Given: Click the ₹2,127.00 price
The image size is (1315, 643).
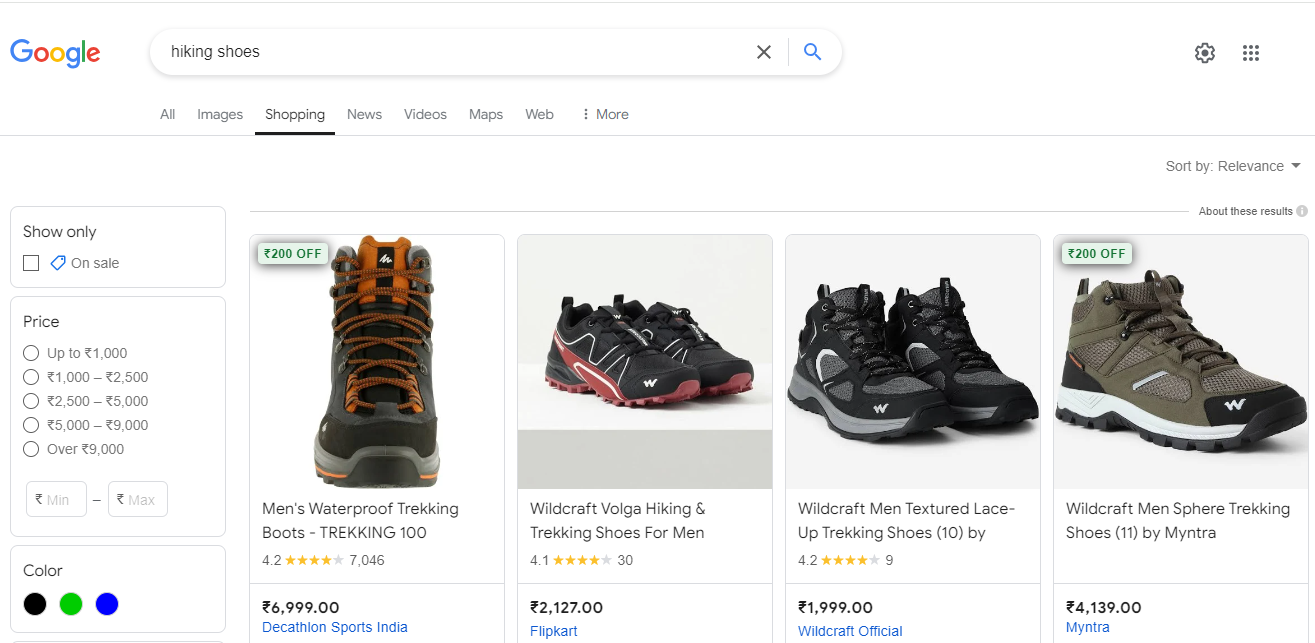Looking at the screenshot, I should (x=567, y=607).
